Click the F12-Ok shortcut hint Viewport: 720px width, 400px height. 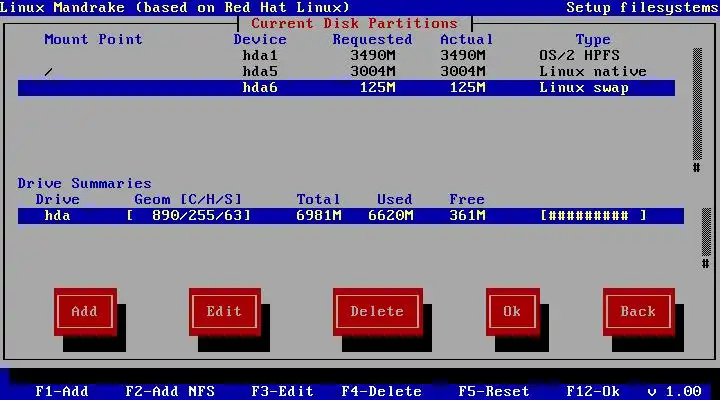(593, 391)
